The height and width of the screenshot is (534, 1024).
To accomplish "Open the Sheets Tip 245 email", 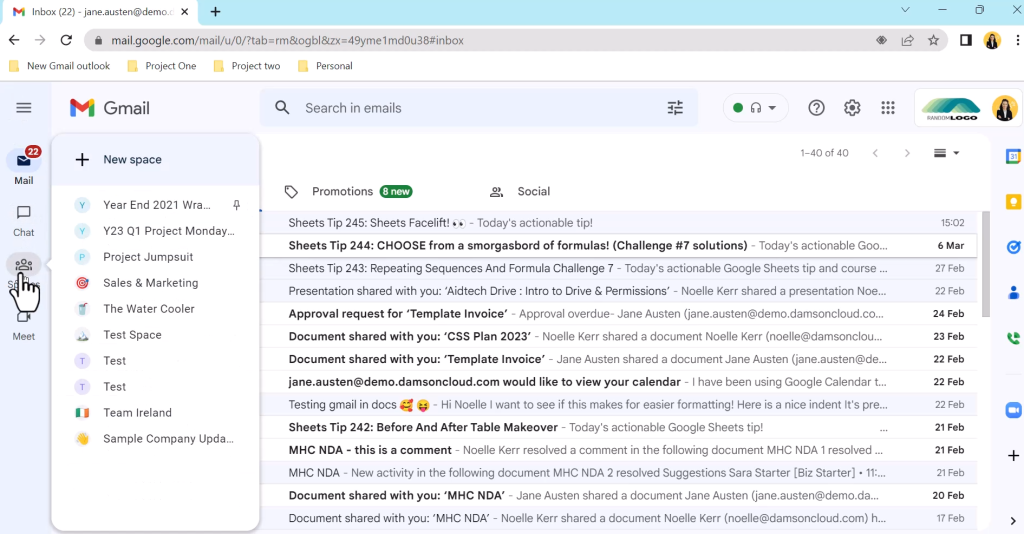I will [x=618, y=223].
